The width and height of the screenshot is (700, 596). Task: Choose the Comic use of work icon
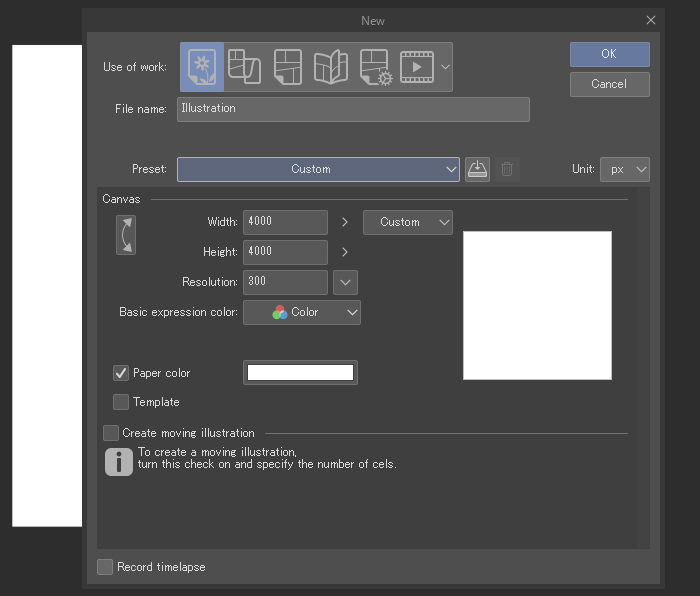pos(288,67)
